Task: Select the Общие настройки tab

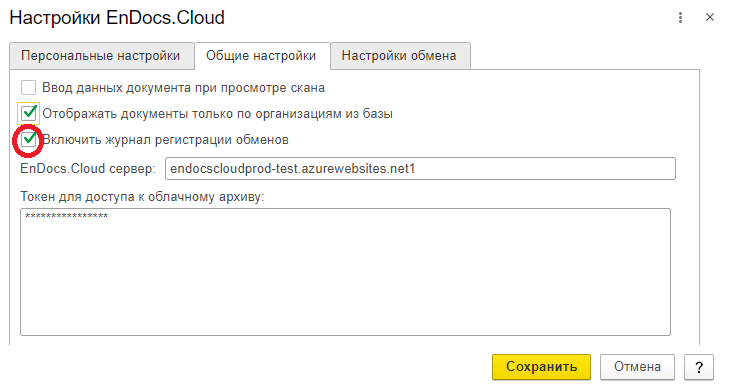Action: (262, 56)
